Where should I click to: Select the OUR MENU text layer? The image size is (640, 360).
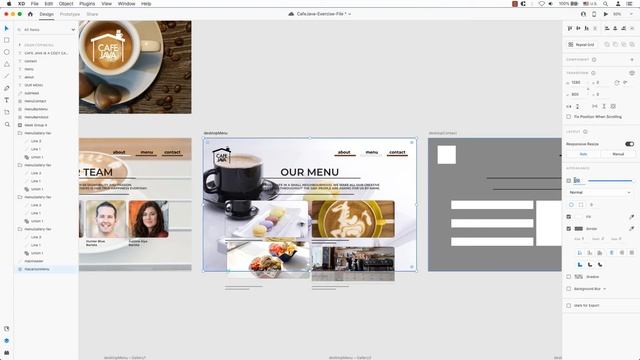coord(33,85)
